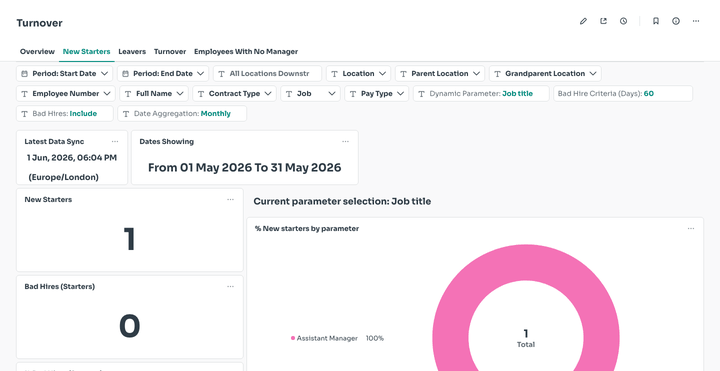The height and width of the screenshot is (371, 720).
Task: Expand Period: End Date filter
Action: pyautogui.click(x=163, y=73)
